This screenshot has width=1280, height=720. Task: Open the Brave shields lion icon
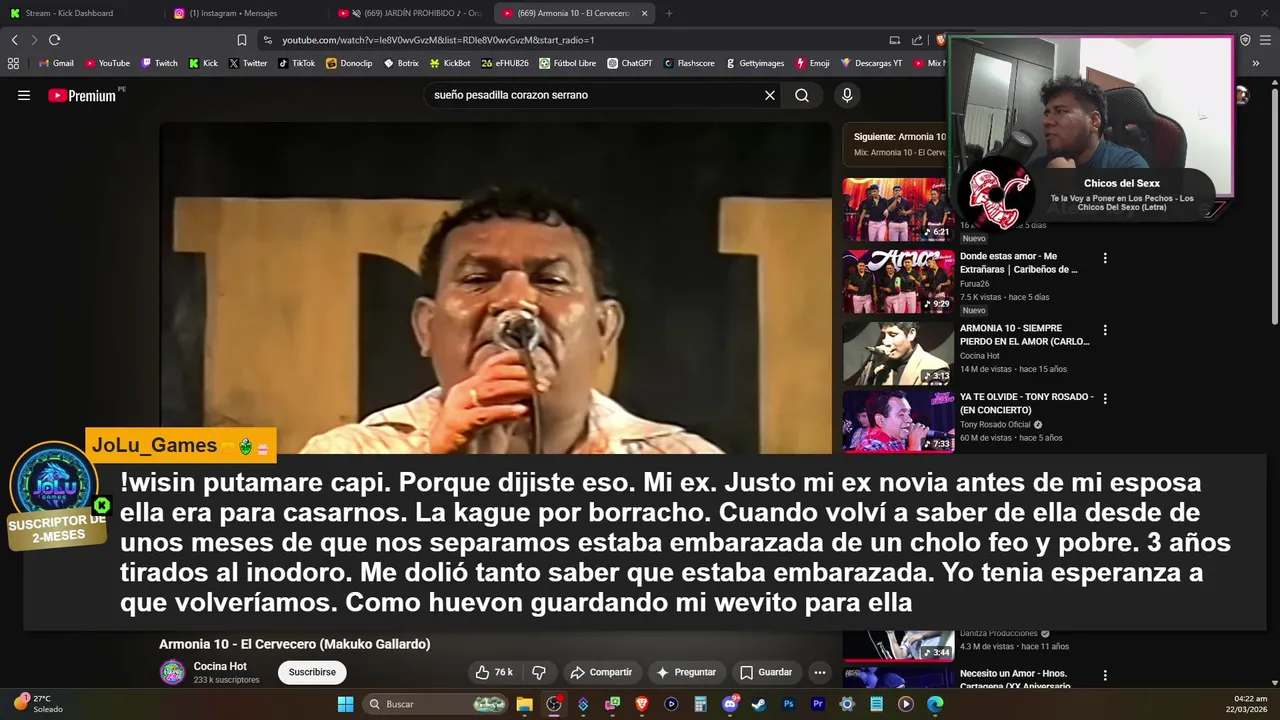click(x=940, y=40)
